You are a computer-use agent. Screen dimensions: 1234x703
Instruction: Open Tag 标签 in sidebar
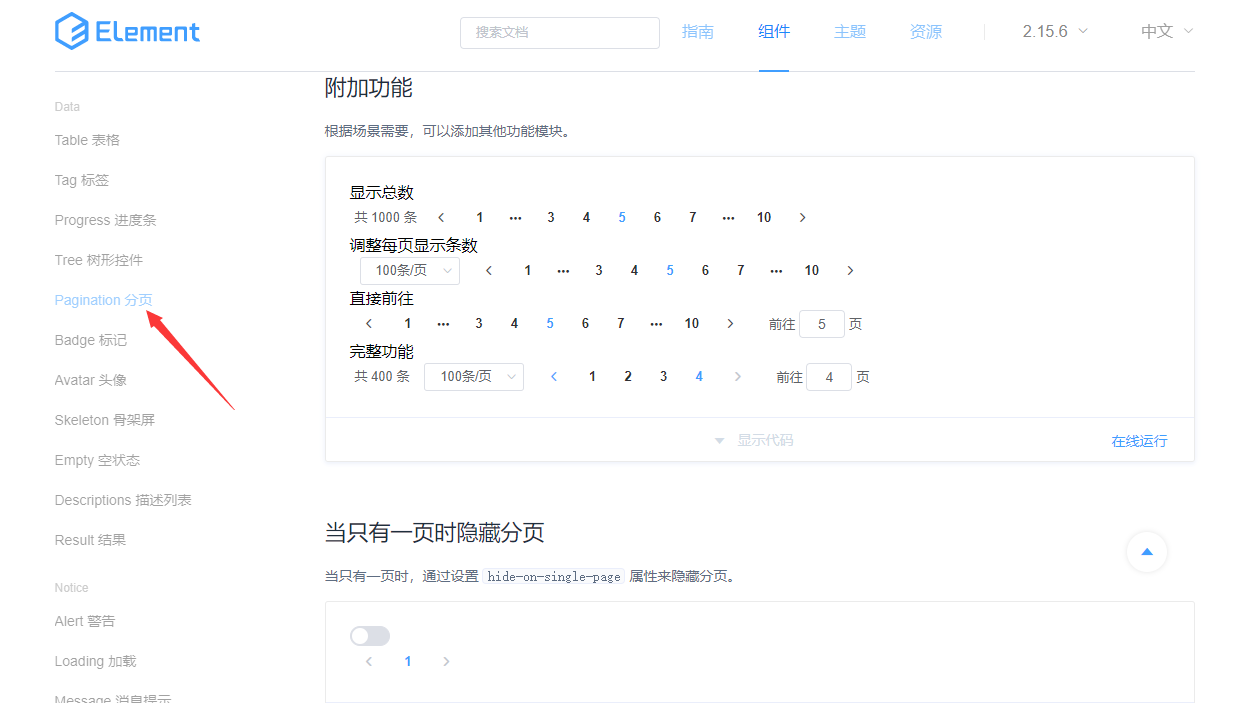point(82,180)
